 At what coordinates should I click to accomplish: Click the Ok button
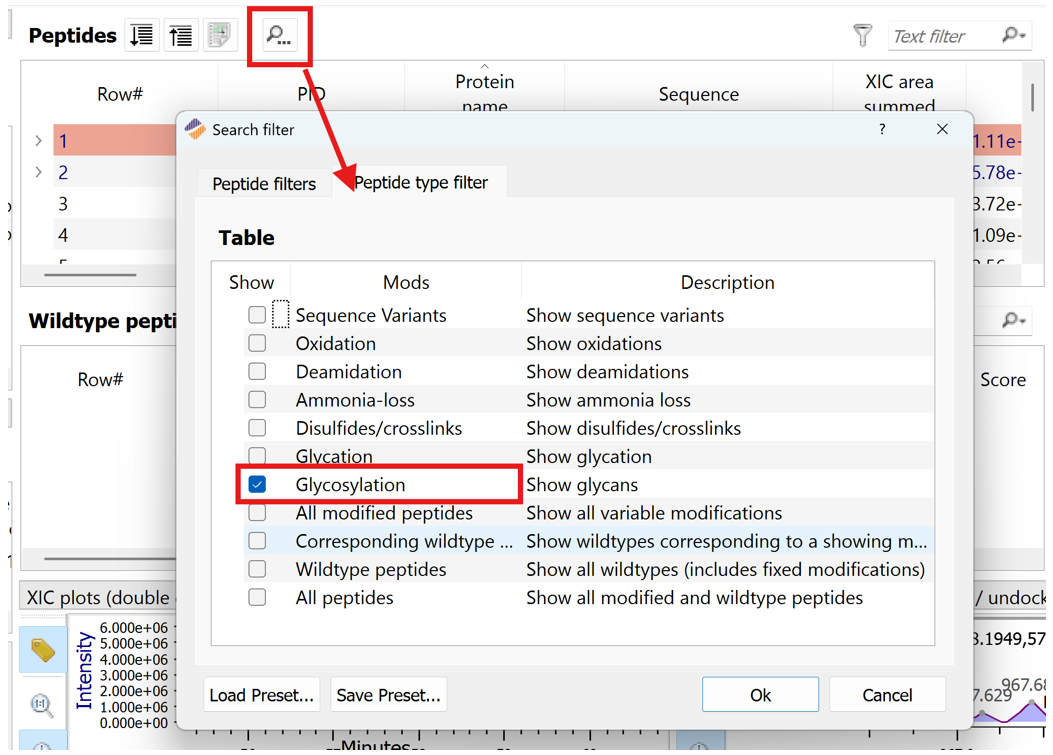[x=760, y=695]
